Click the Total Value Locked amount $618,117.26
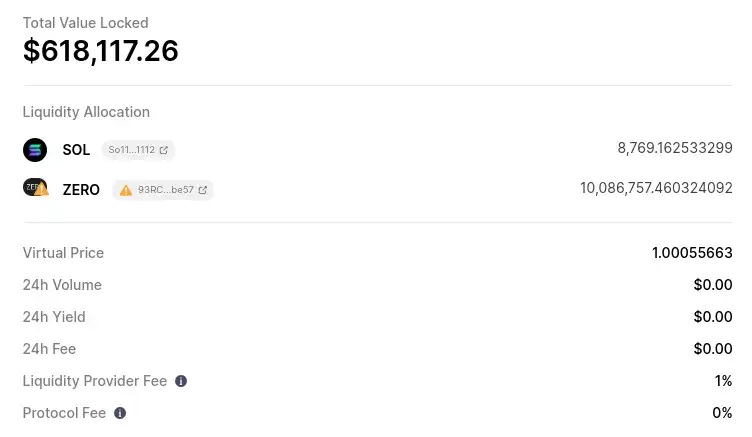This screenshot has width=752, height=437. [x=101, y=51]
